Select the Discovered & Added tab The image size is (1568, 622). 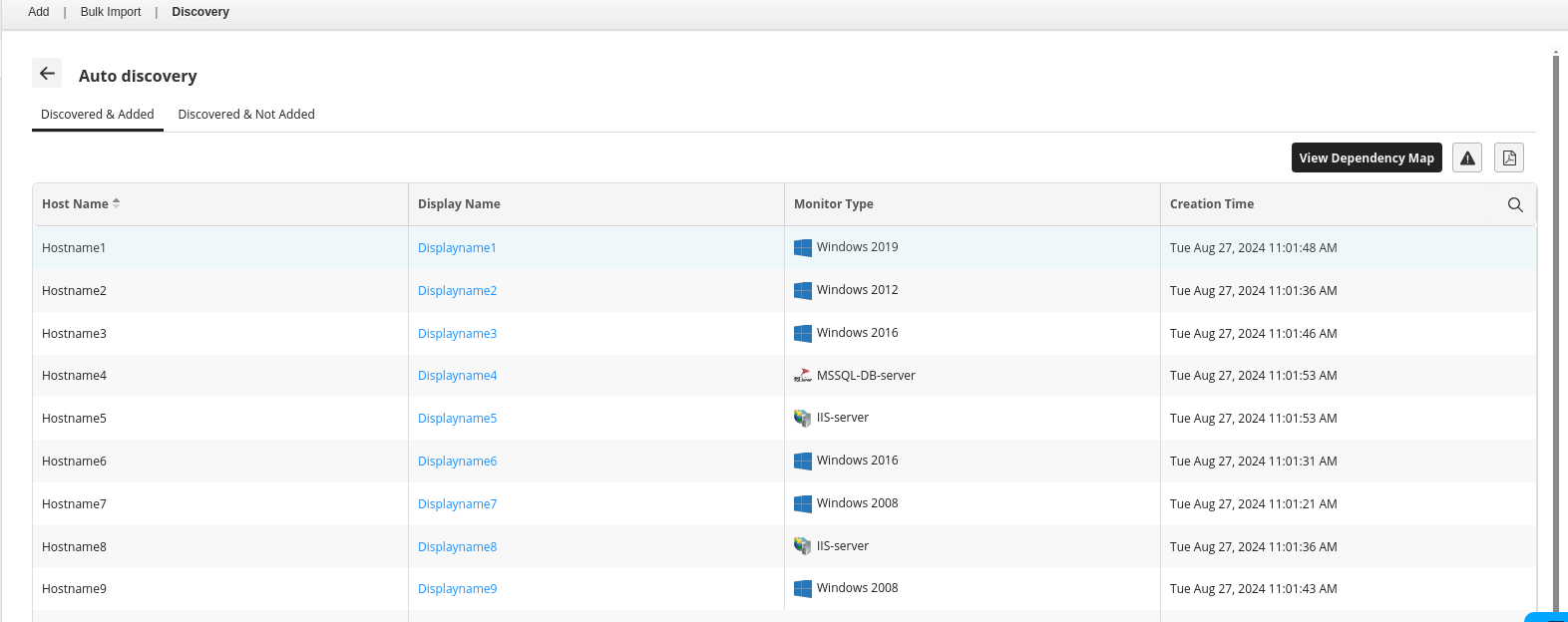98,115
